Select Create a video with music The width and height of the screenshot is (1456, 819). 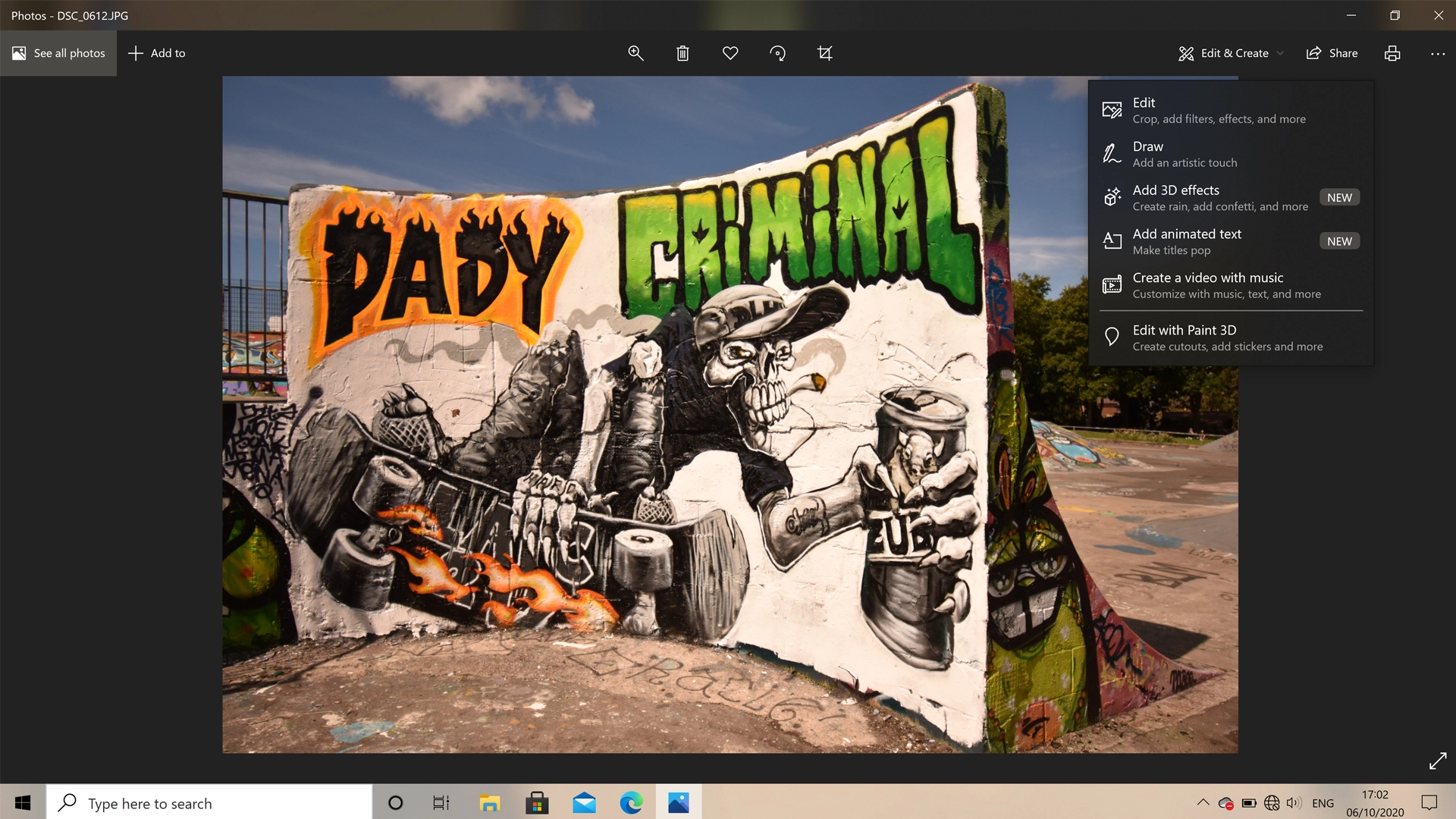tap(1225, 285)
